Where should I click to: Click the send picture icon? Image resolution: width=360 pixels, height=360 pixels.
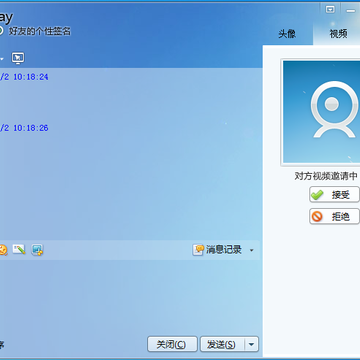pyautogui.click(x=19, y=249)
